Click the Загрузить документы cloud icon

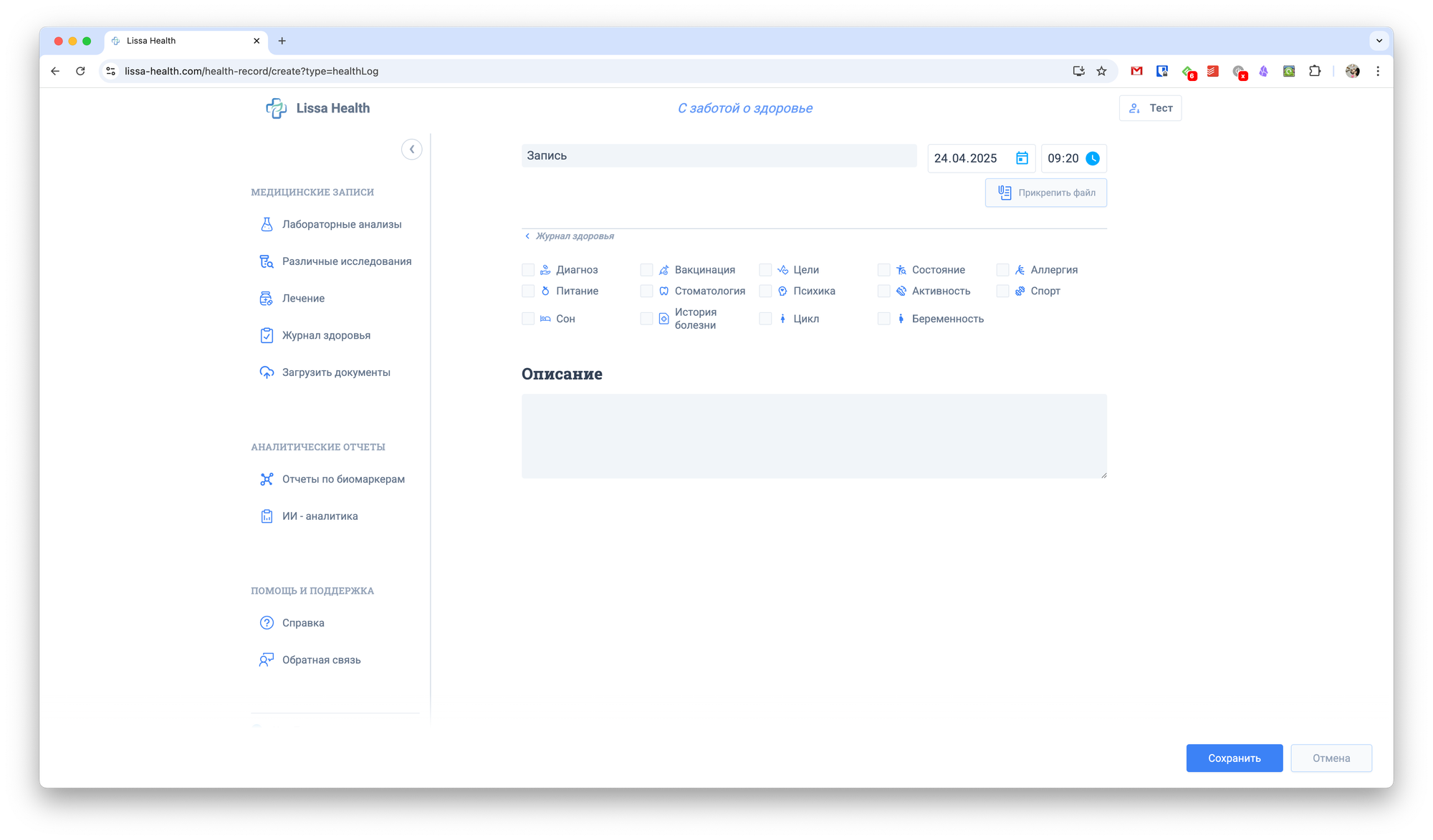[267, 372]
